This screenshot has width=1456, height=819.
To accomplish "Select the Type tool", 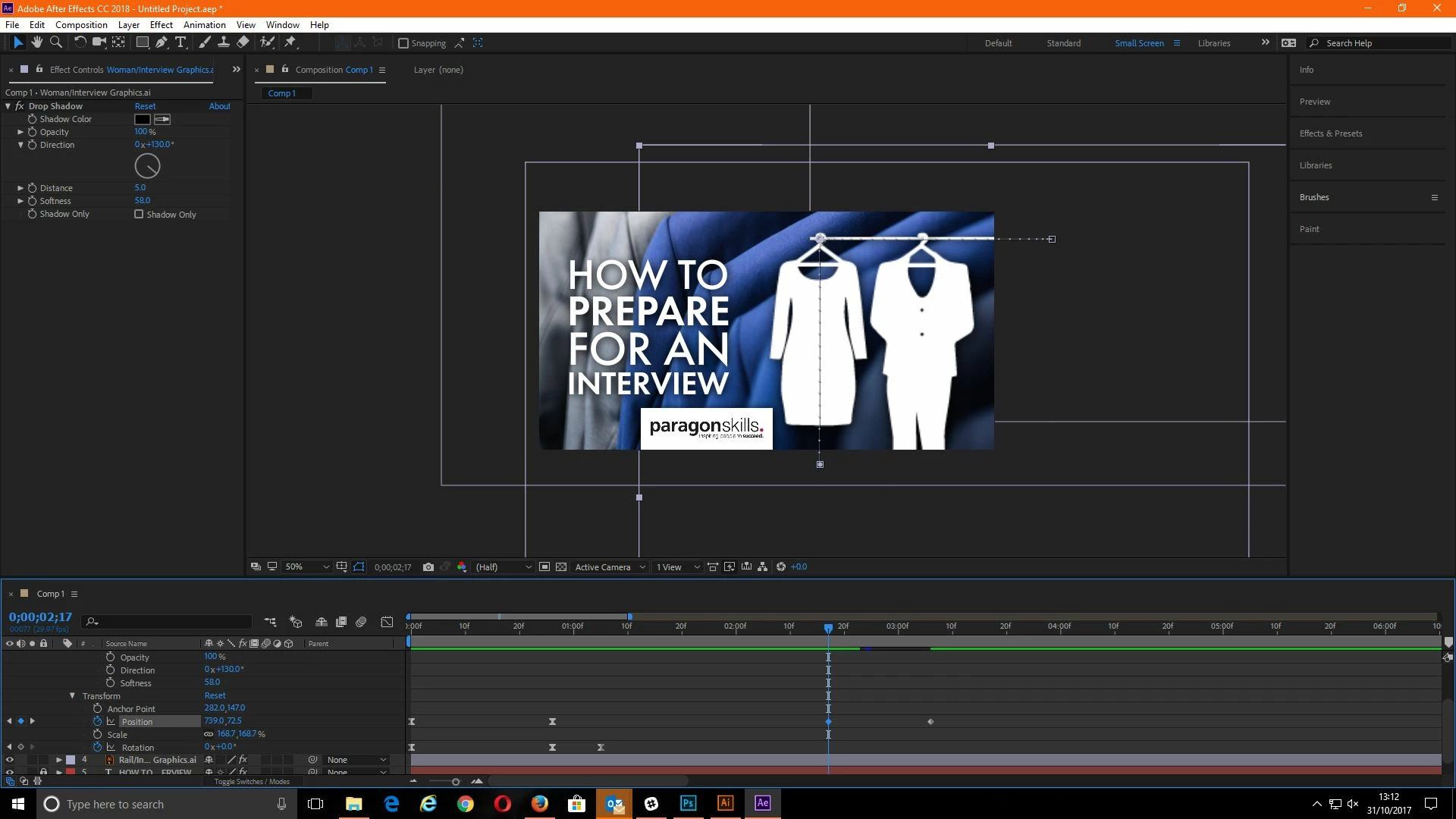I will [x=180, y=42].
